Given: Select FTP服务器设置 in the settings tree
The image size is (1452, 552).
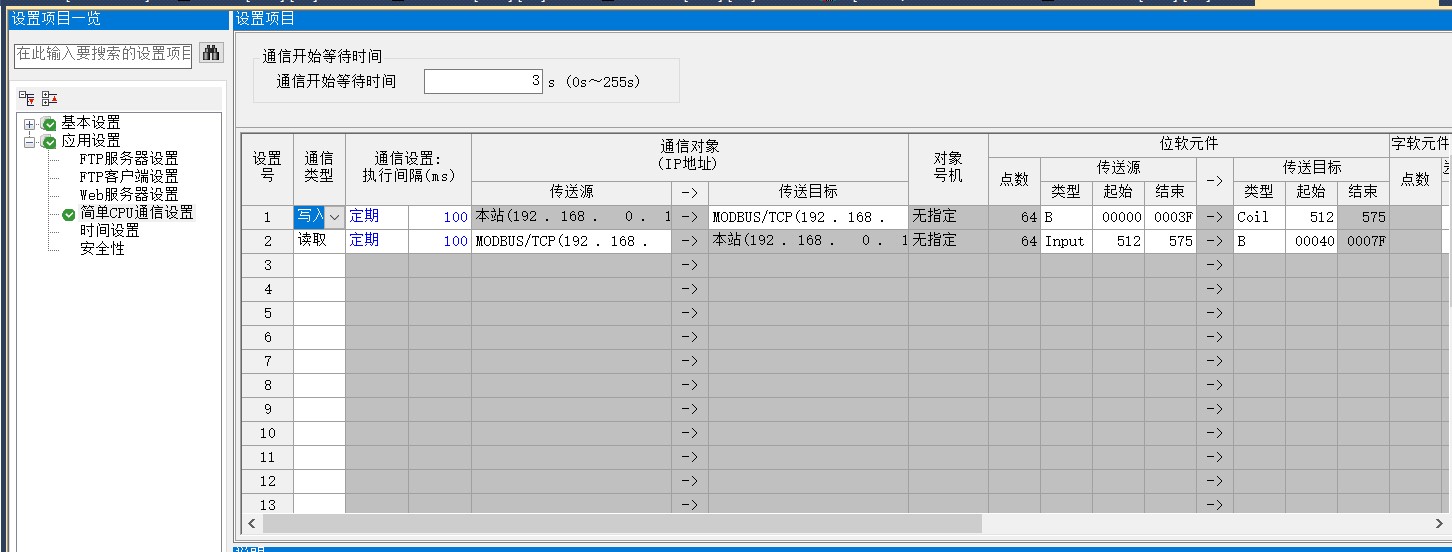Looking at the screenshot, I should [128, 159].
